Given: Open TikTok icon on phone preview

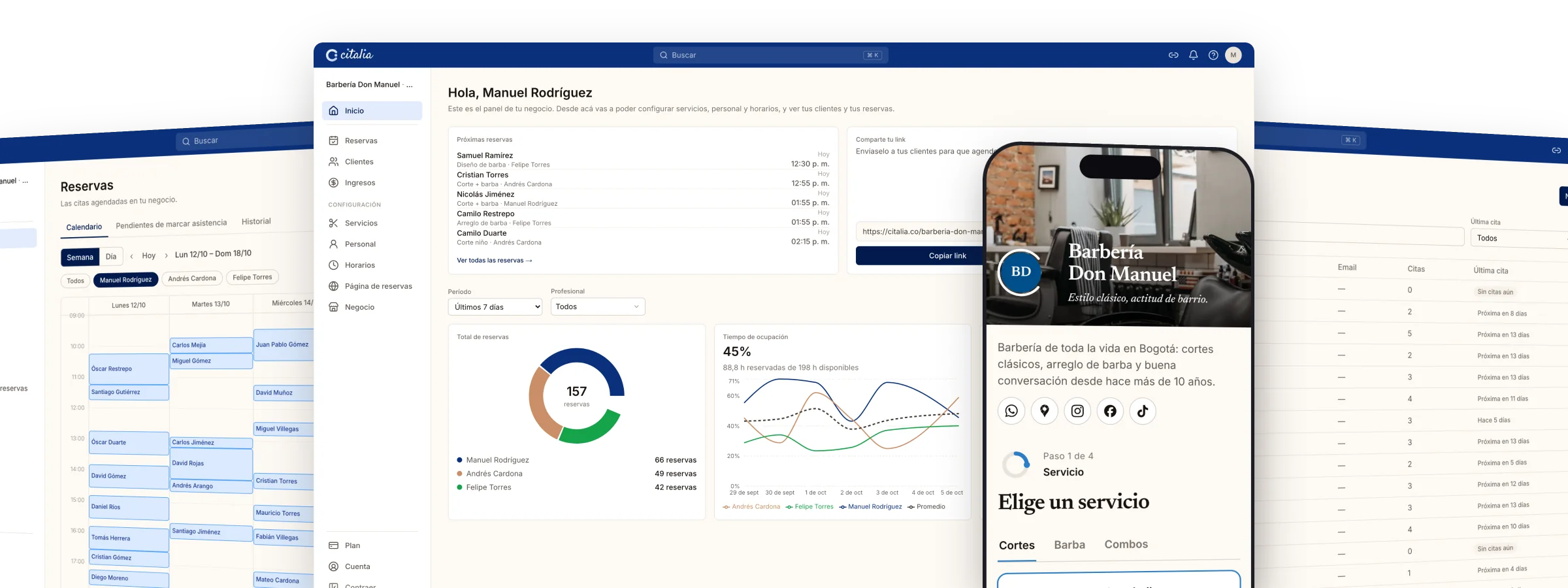Looking at the screenshot, I should coord(1143,411).
